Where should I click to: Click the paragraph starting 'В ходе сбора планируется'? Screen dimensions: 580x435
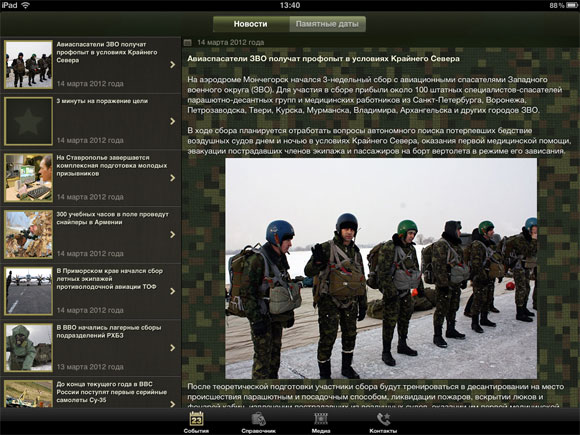pos(379,141)
